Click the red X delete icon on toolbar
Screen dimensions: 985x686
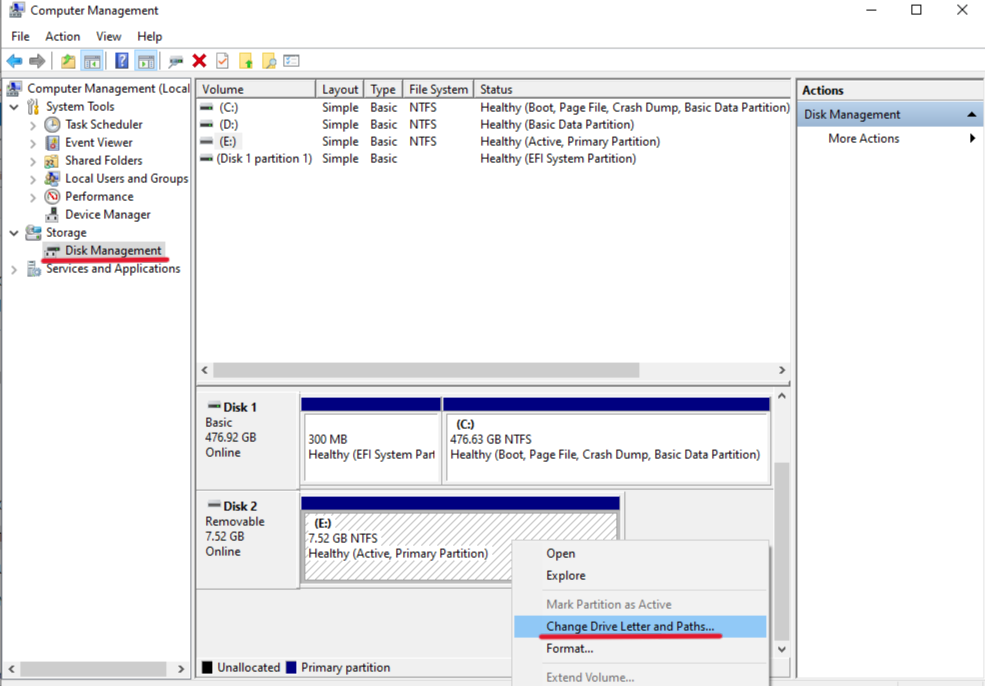pos(199,60)
